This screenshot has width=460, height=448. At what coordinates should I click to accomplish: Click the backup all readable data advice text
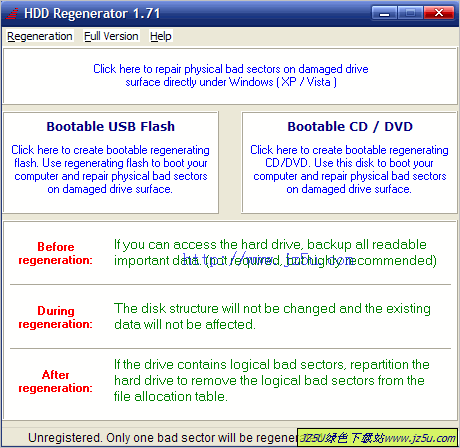coord(275,253)
